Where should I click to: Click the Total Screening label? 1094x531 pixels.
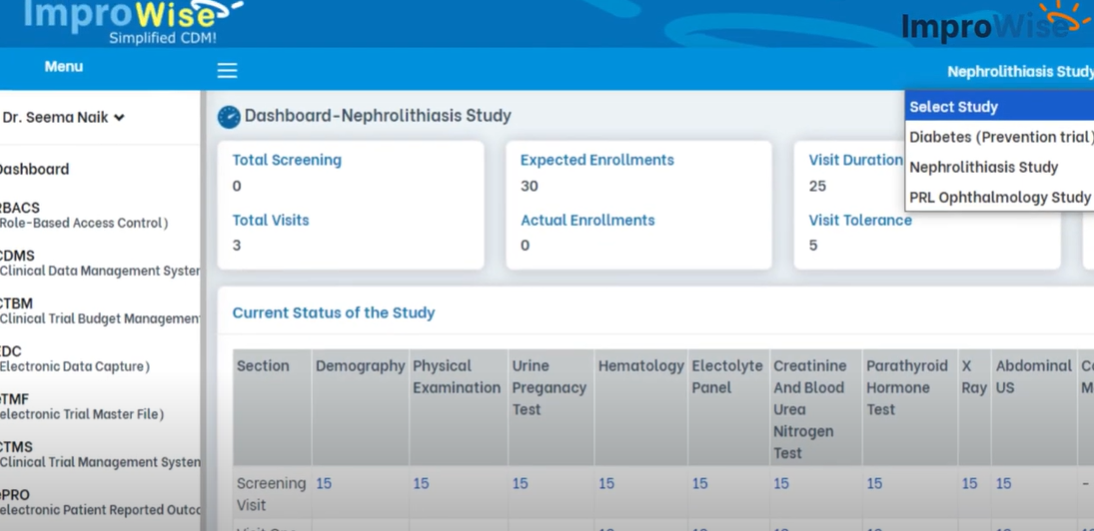point(287,160)
